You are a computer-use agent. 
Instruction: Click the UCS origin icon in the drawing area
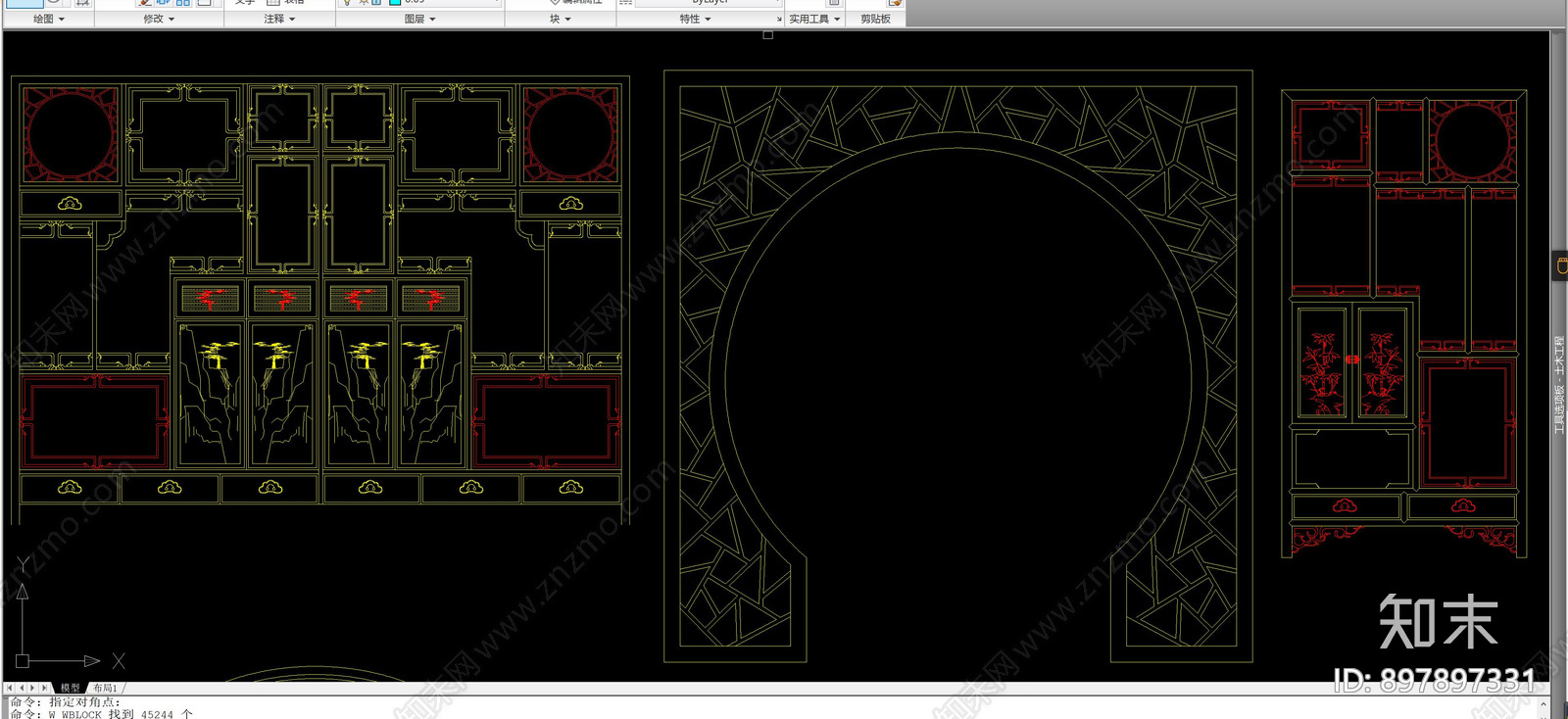click(23, 661)
